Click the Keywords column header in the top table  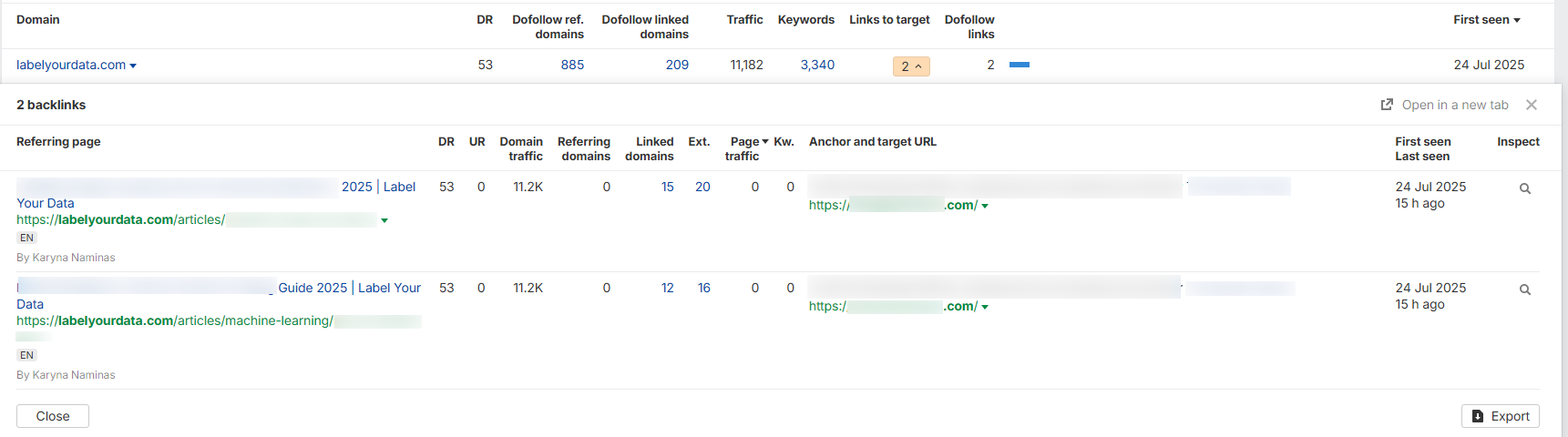pyautogui.click(x=806, y=19)
